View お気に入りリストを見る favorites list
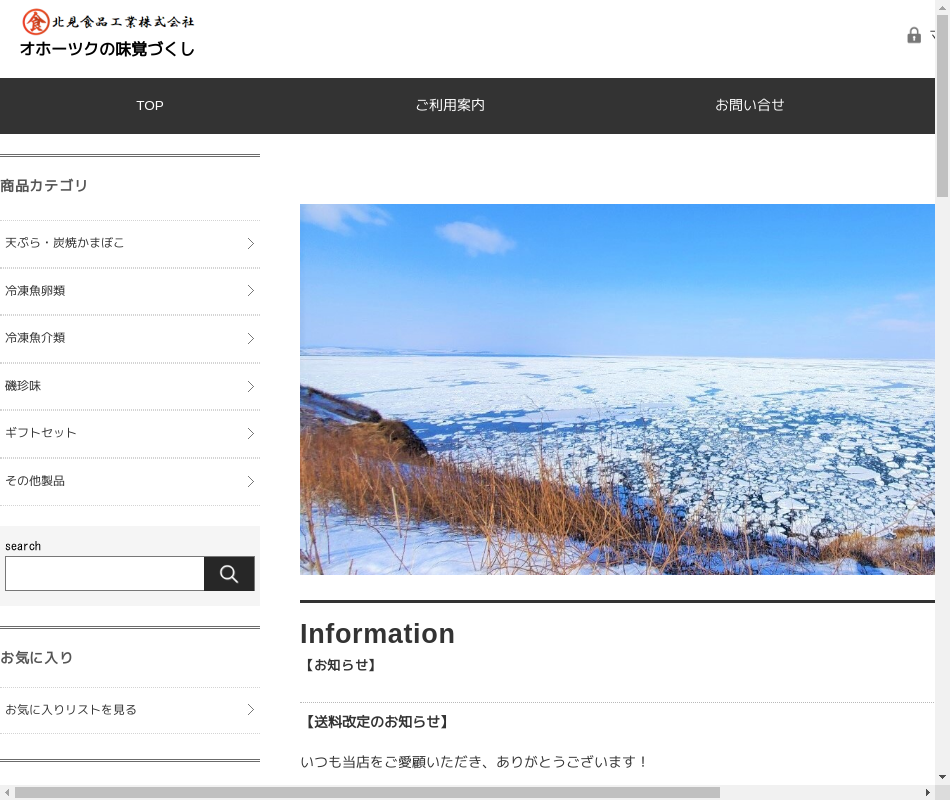 tap(71, 710)
